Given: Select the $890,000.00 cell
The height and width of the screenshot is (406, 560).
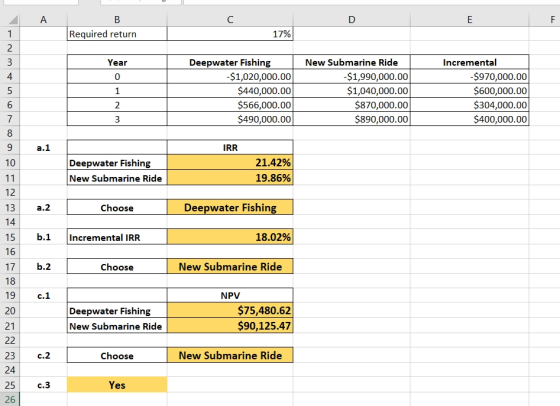Looking at the screenshot, I should (x=351, y=119).
